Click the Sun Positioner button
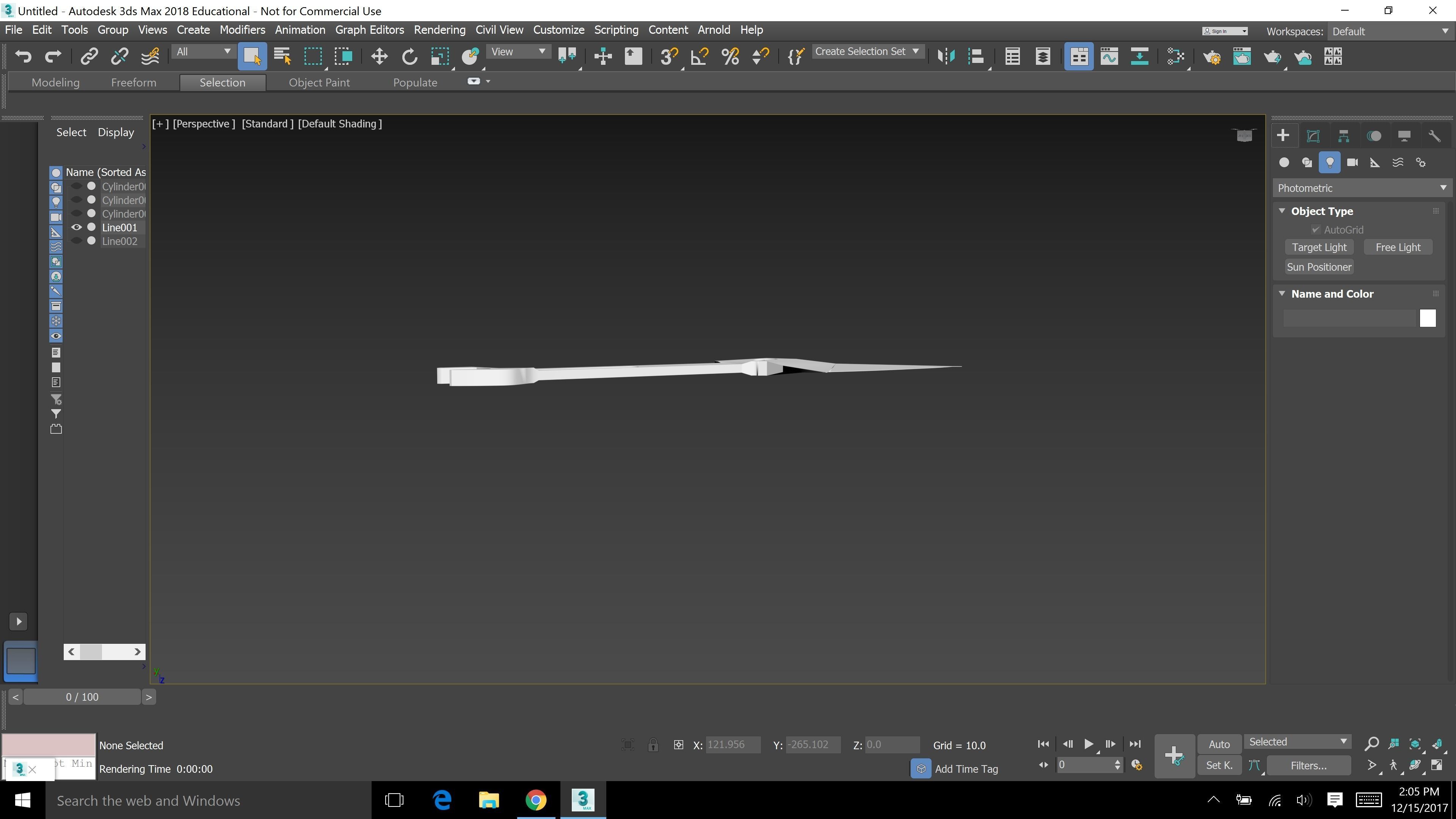Image resolution: width=1456 pixels, height=819 pixels. [x=1319, y=267]
